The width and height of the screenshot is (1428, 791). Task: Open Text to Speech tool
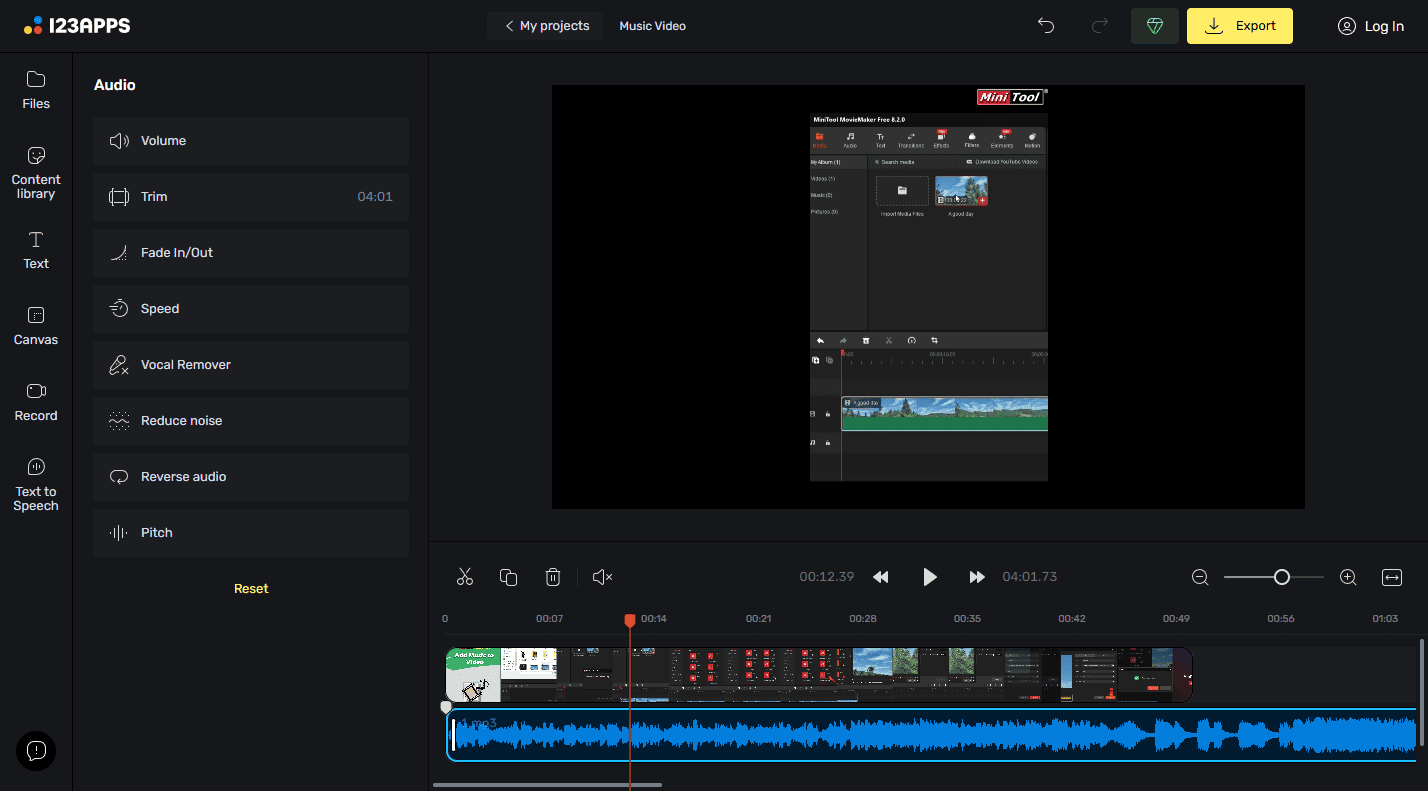click(x=36, y=485)
